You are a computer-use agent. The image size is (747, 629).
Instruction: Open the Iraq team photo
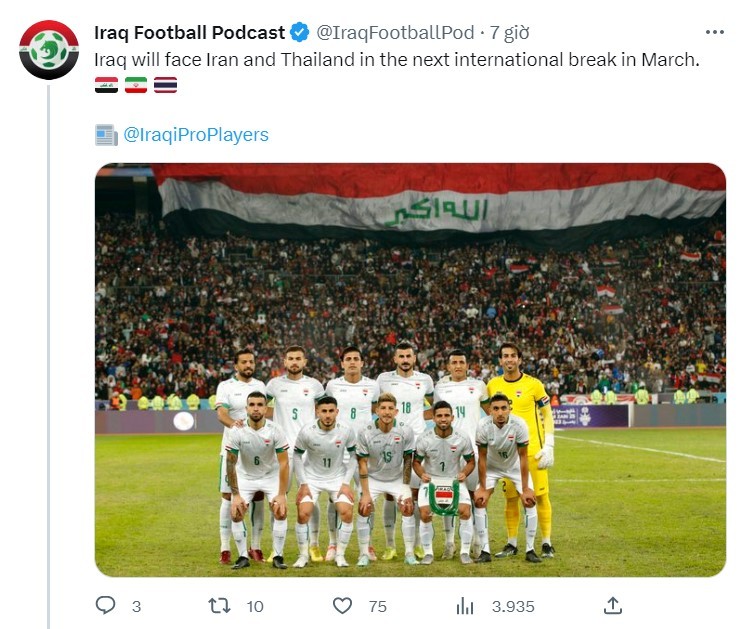410,370
